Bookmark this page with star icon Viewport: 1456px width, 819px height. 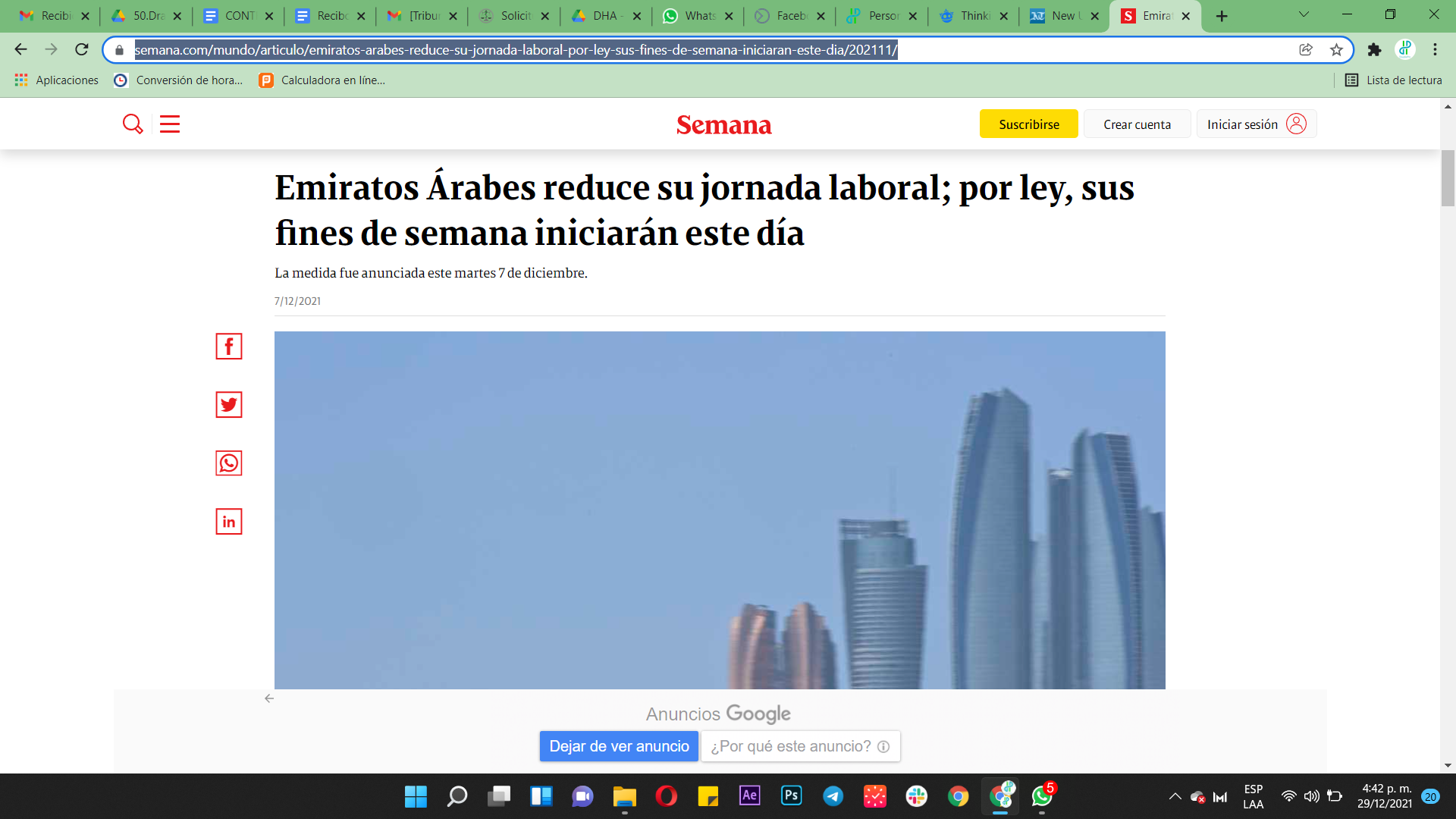1336,50
